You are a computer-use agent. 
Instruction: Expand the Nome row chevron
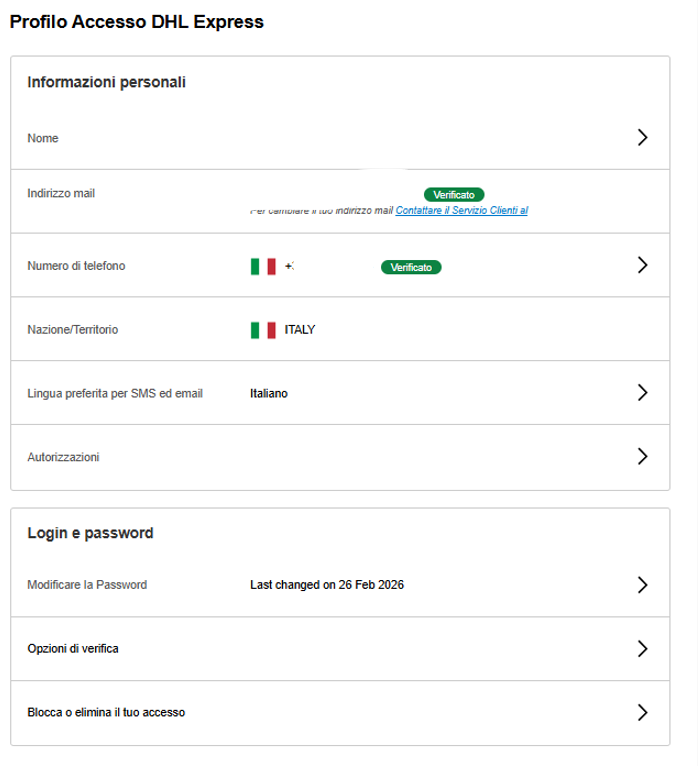(x=642, y=138)
